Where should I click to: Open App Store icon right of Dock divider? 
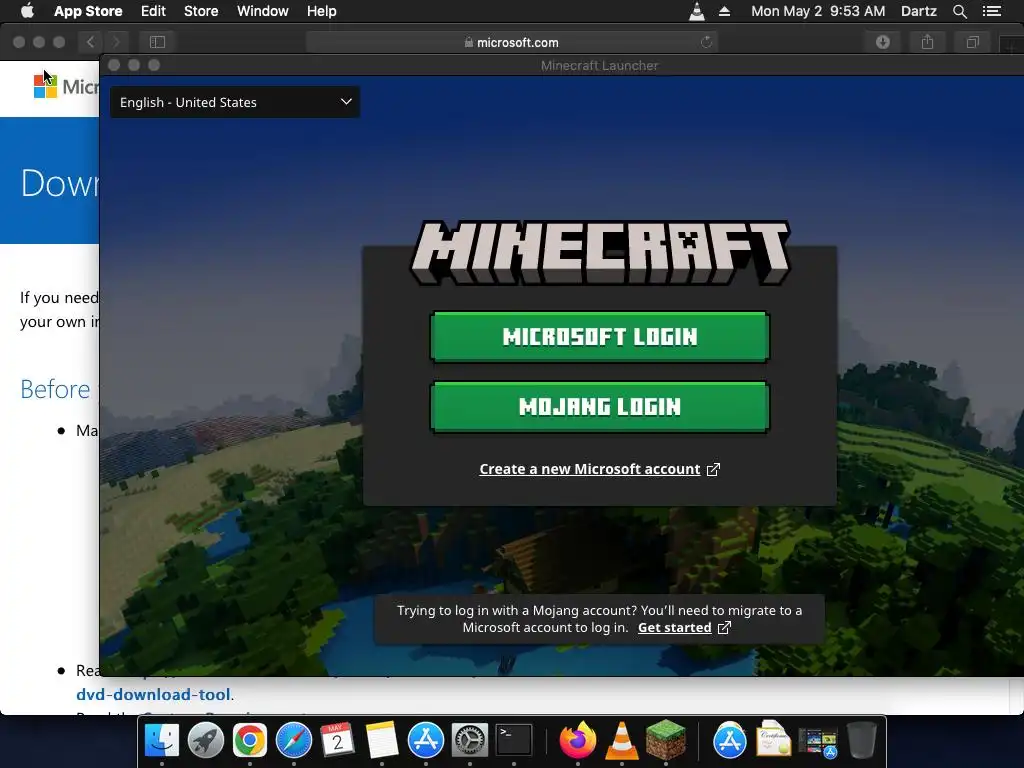pyautogui.click(x=729, y=741)
